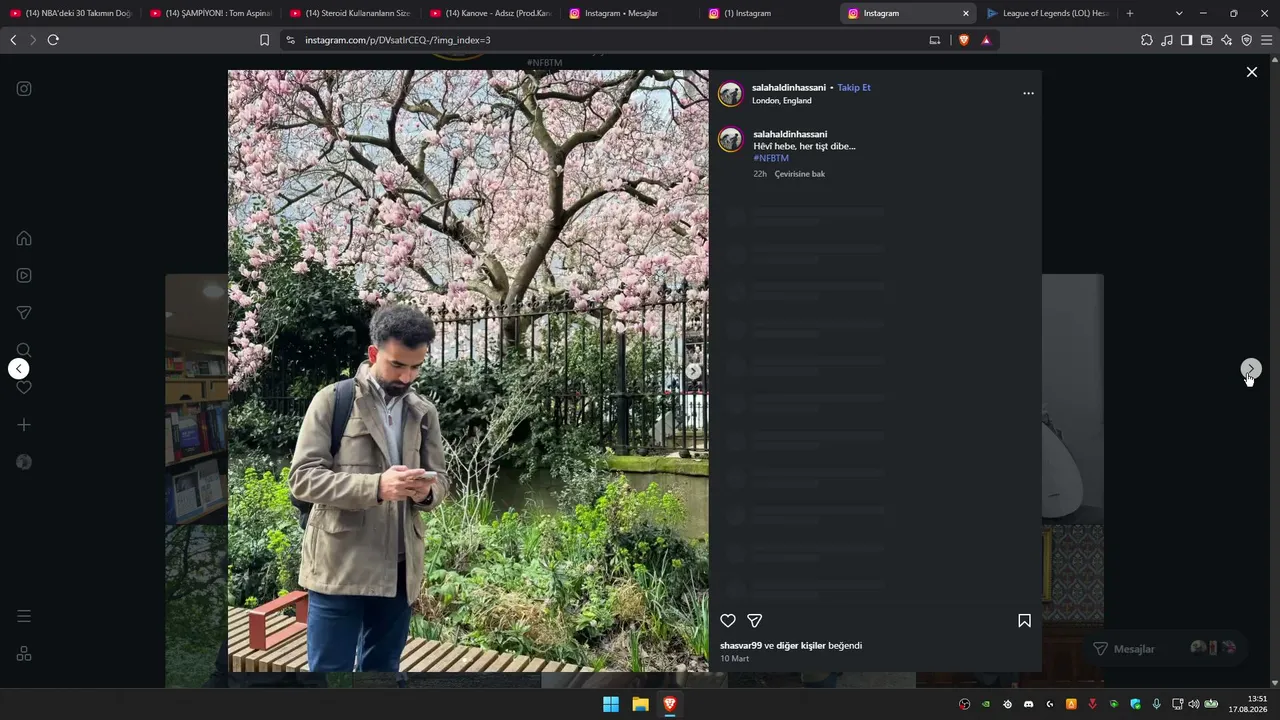
Task: Reload the current page
Action: pos(53,40)
